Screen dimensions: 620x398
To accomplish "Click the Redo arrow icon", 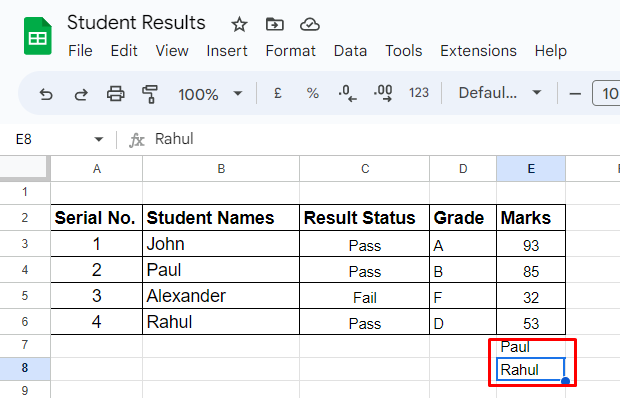I will click(x=81, y=94).
